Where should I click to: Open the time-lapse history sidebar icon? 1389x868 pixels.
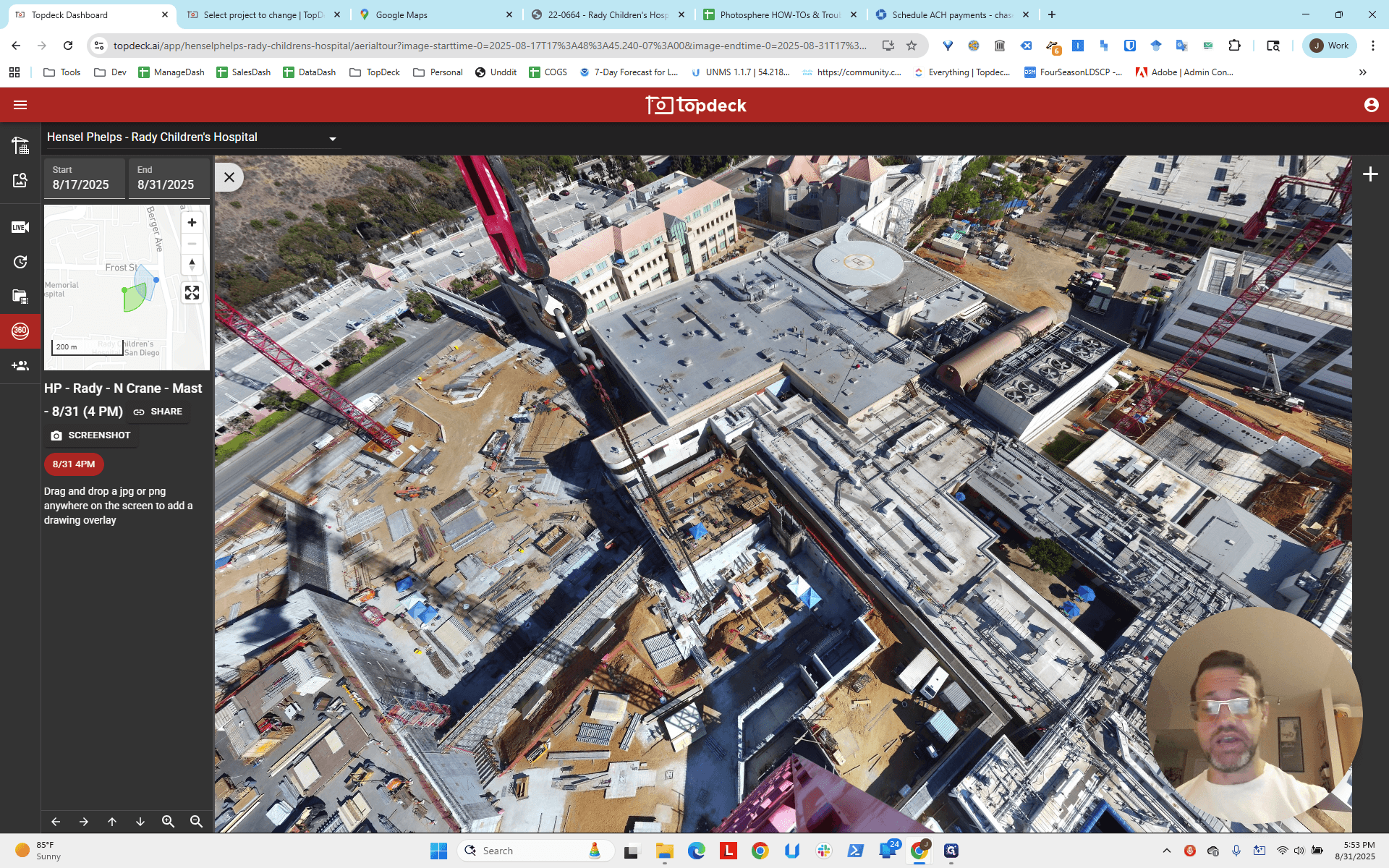coord(20,262)
